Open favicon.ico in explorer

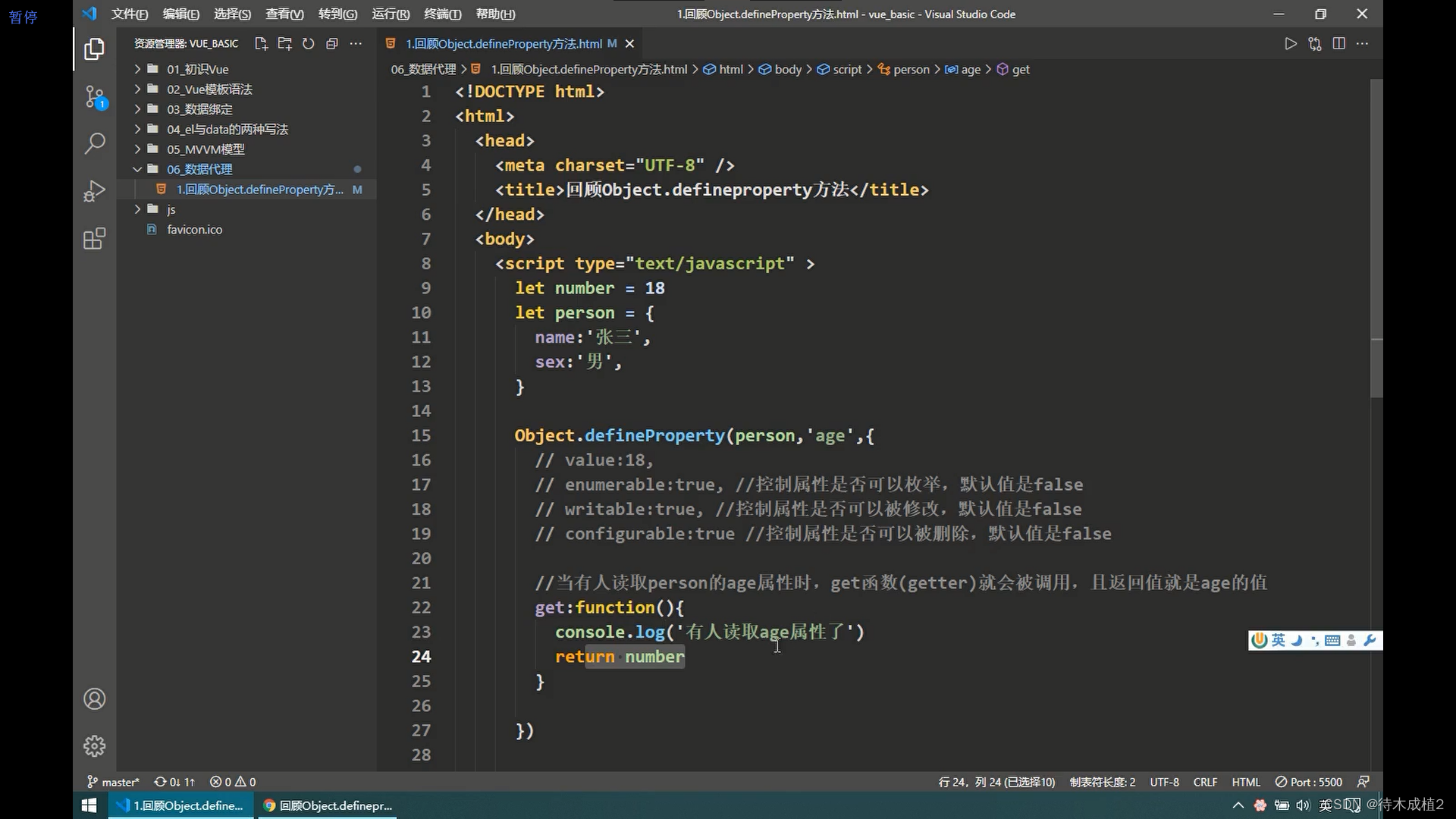point(247,230)
